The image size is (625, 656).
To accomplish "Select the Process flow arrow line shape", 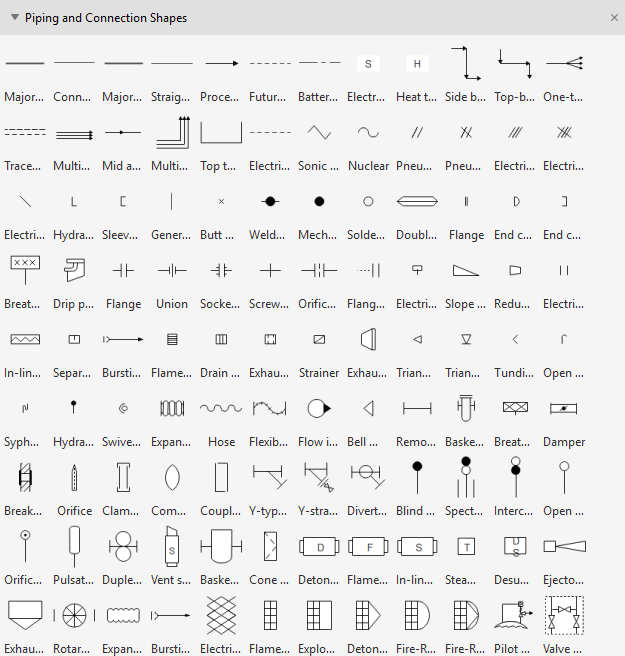I will pyautogui.click(x=221, y=64).
